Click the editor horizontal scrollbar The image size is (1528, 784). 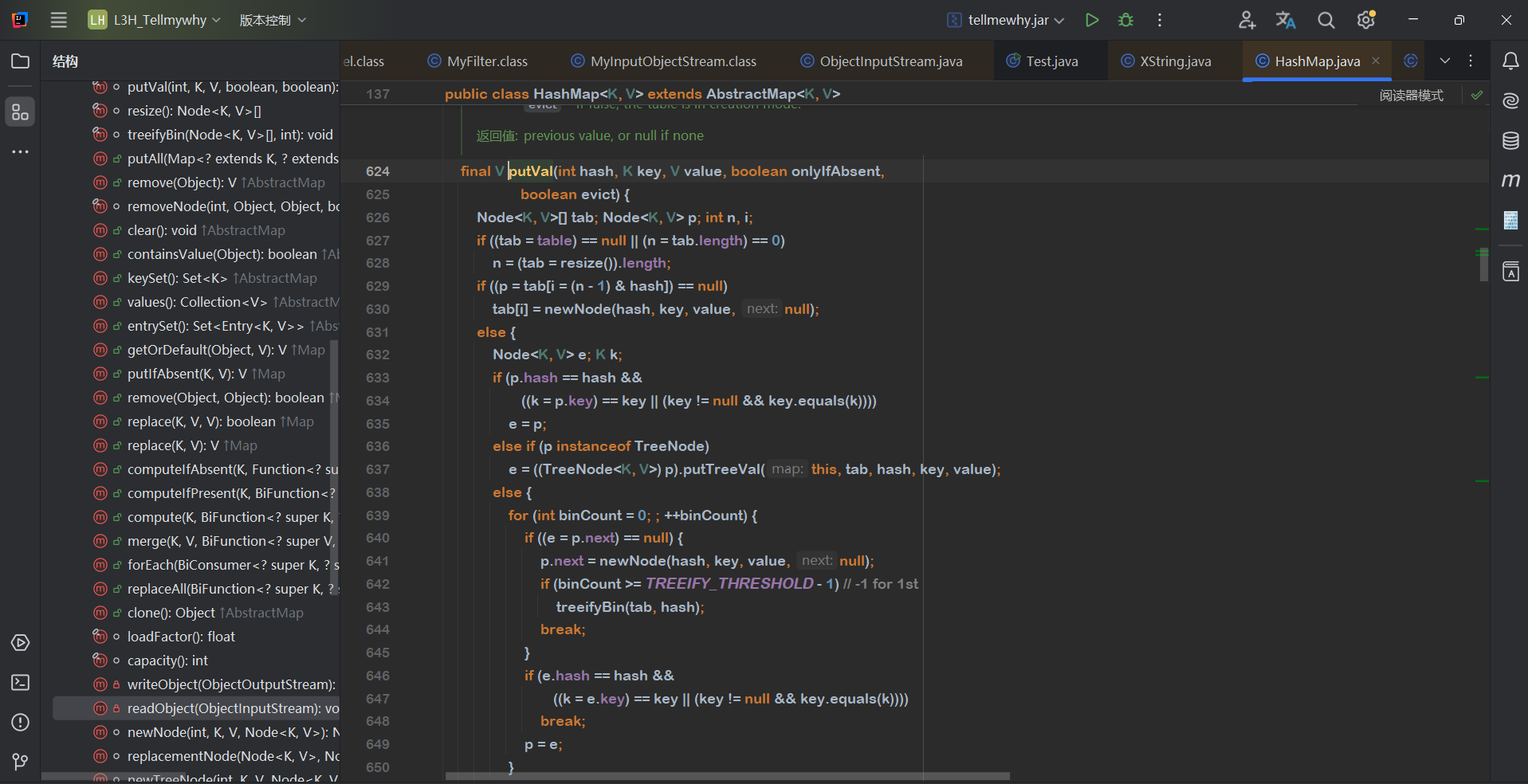click(727, 776)
